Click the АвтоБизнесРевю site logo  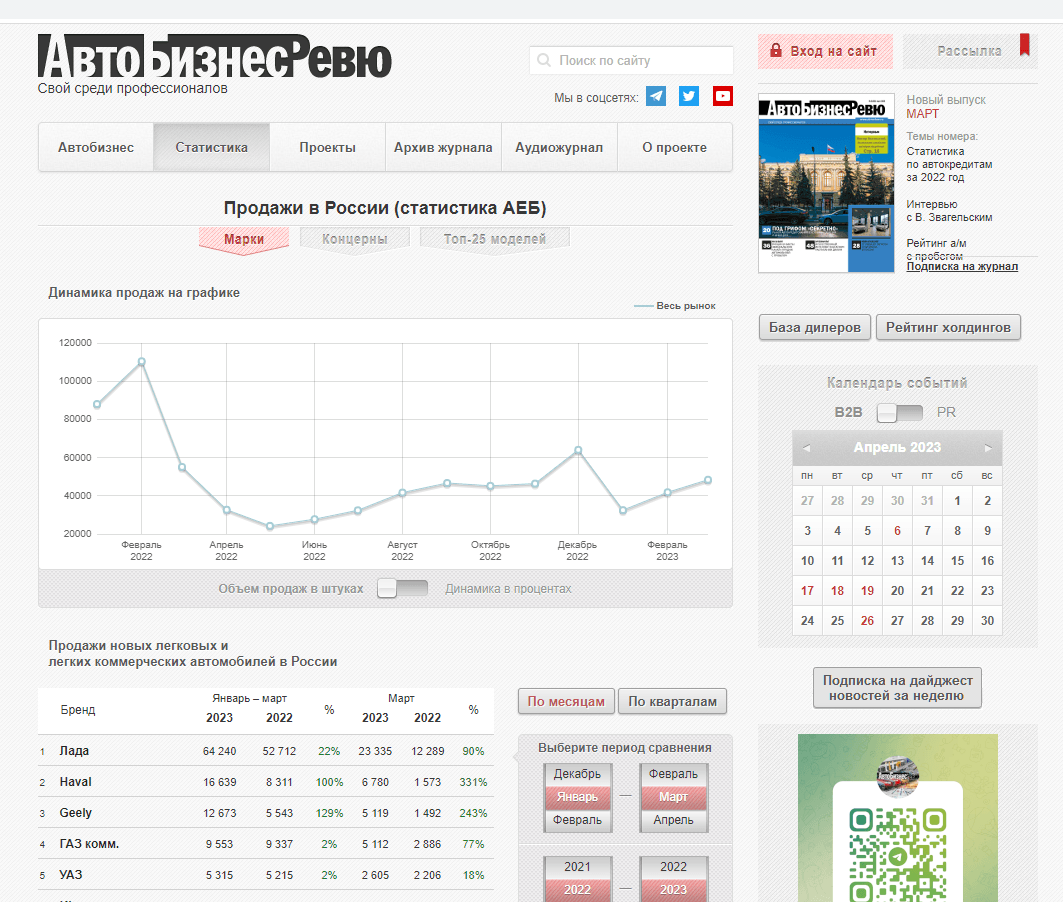[x=214, y=56]
